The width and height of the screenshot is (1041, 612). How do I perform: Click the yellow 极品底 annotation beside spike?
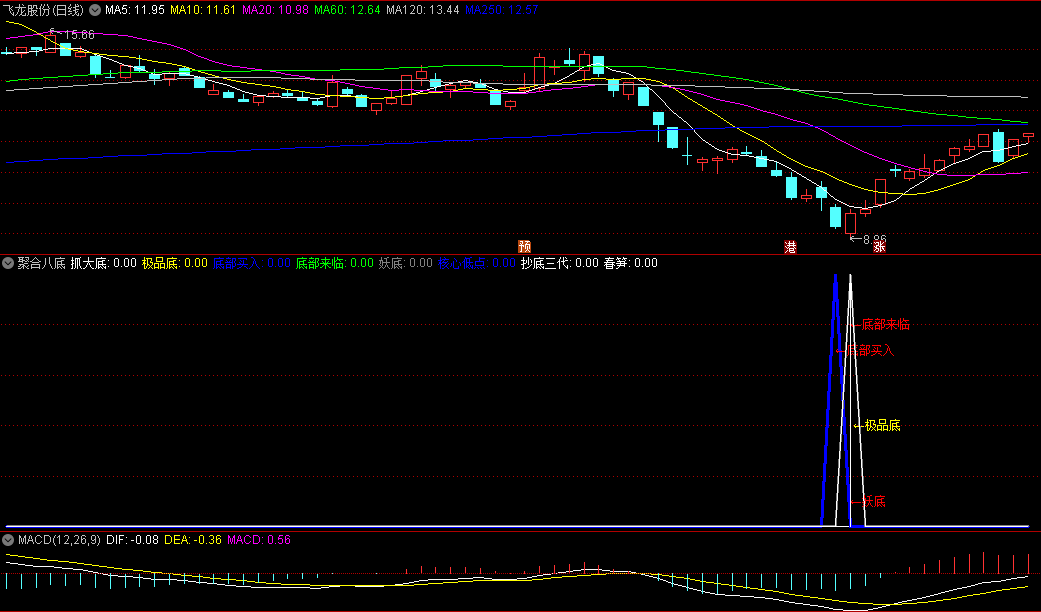(x=882, y=425)
